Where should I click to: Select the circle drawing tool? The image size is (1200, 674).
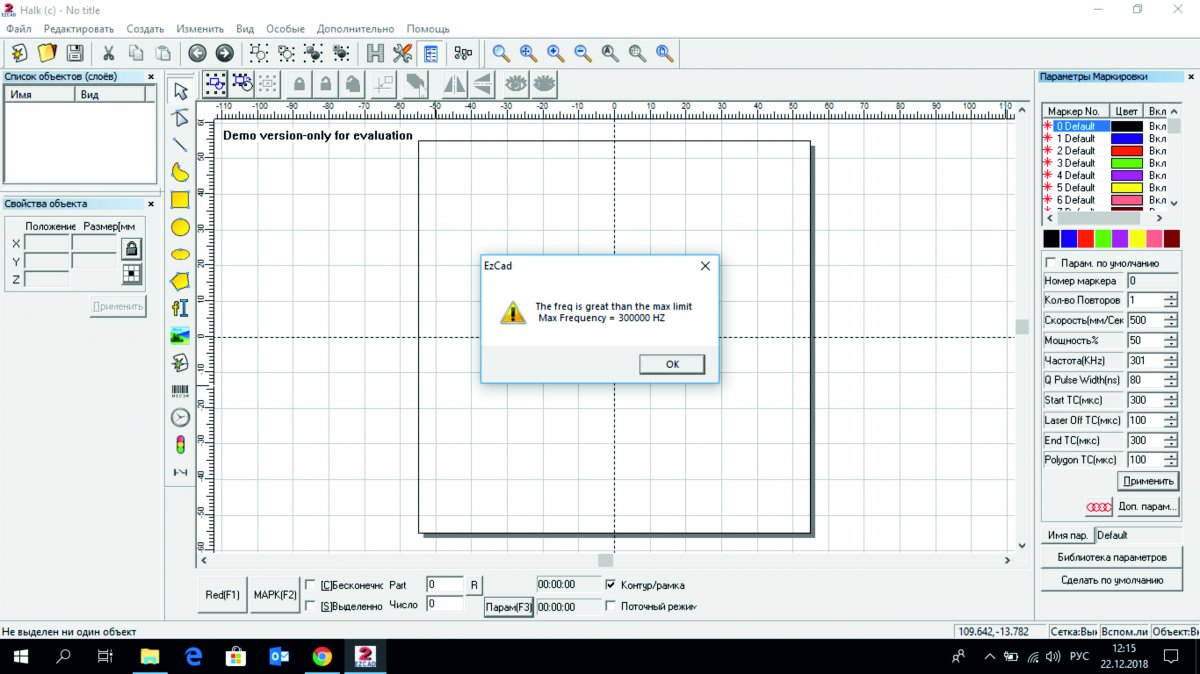(180, 228)
